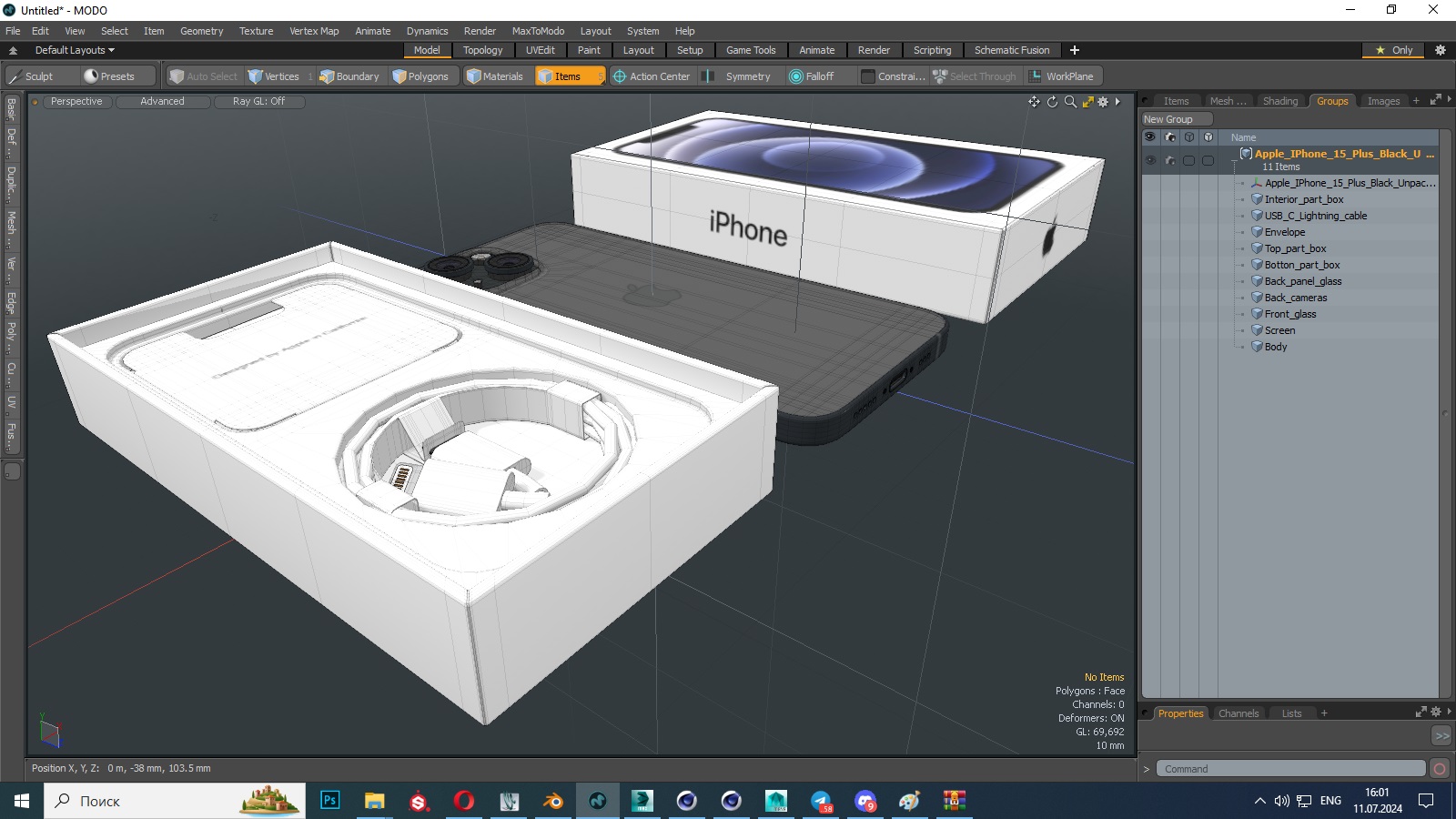Open the Advanced shading style dropdown
Image resolution: width=1456 pixels, height=819 pixels.
coord(162,102)
